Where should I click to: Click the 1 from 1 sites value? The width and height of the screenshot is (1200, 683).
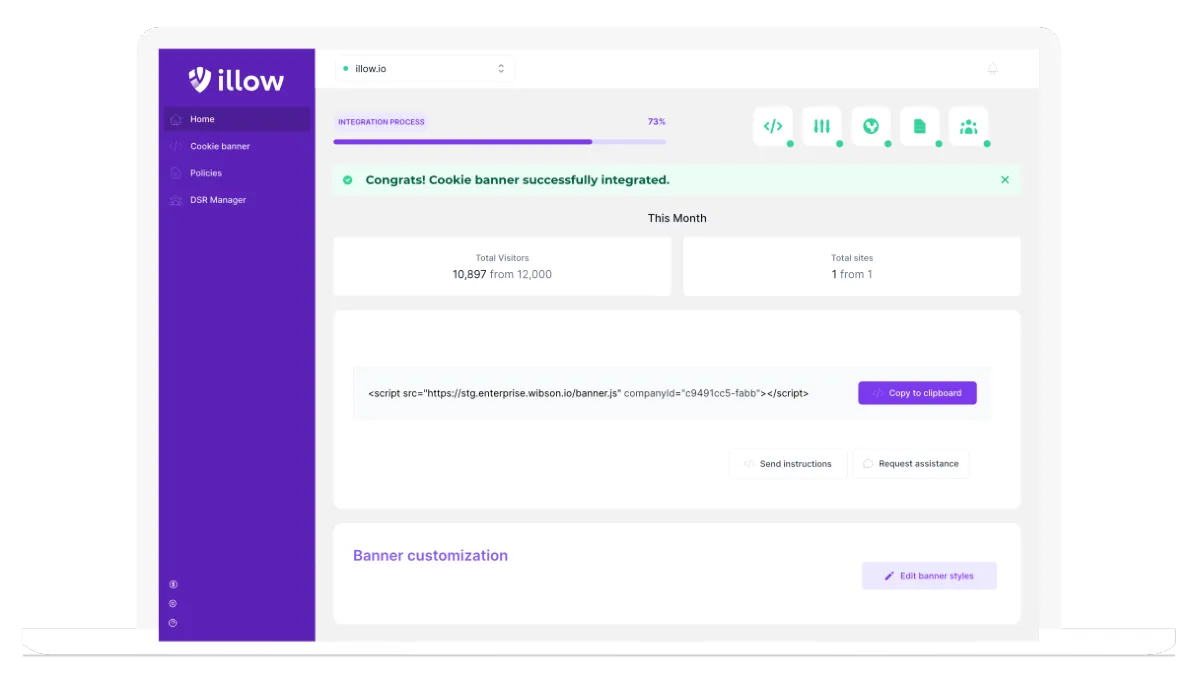point(852,274)
